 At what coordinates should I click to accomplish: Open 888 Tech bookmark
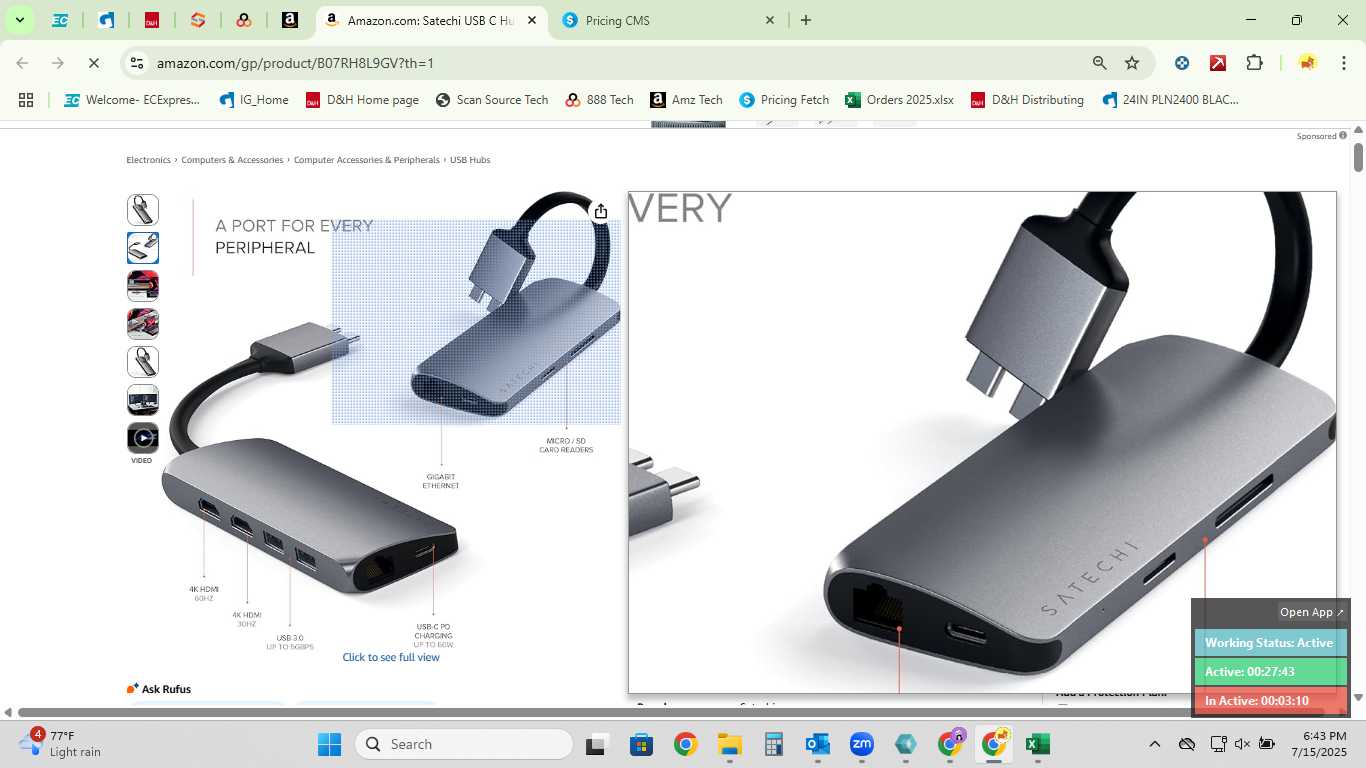click(600, 100)
